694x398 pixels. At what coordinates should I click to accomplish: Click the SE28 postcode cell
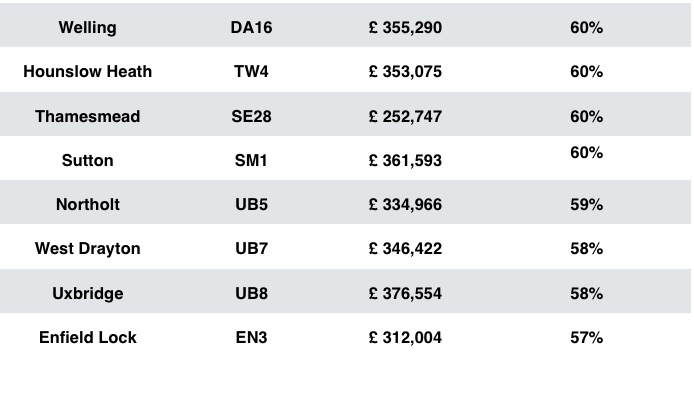(251, 116)
